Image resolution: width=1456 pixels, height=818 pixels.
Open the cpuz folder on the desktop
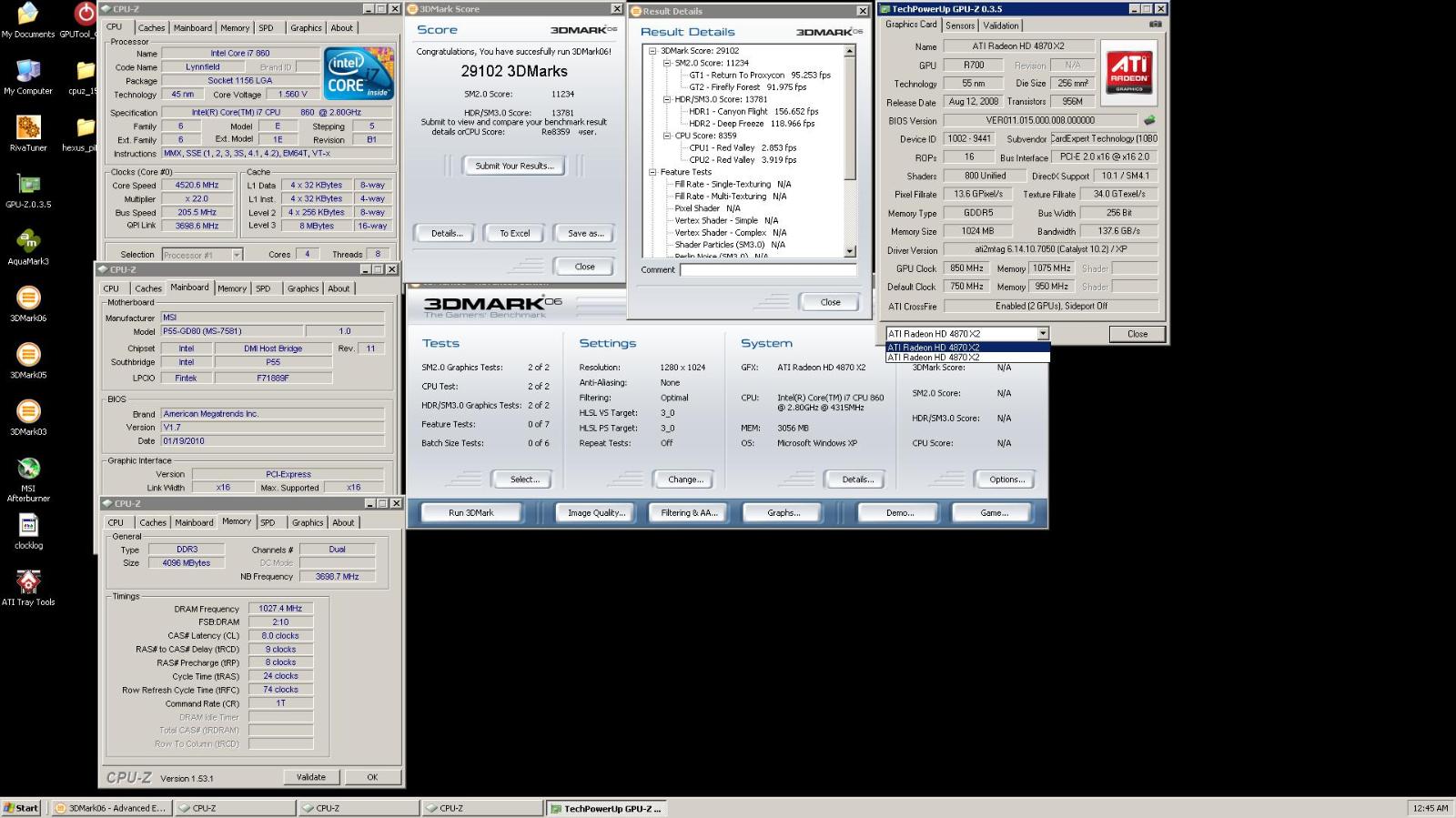84,76
